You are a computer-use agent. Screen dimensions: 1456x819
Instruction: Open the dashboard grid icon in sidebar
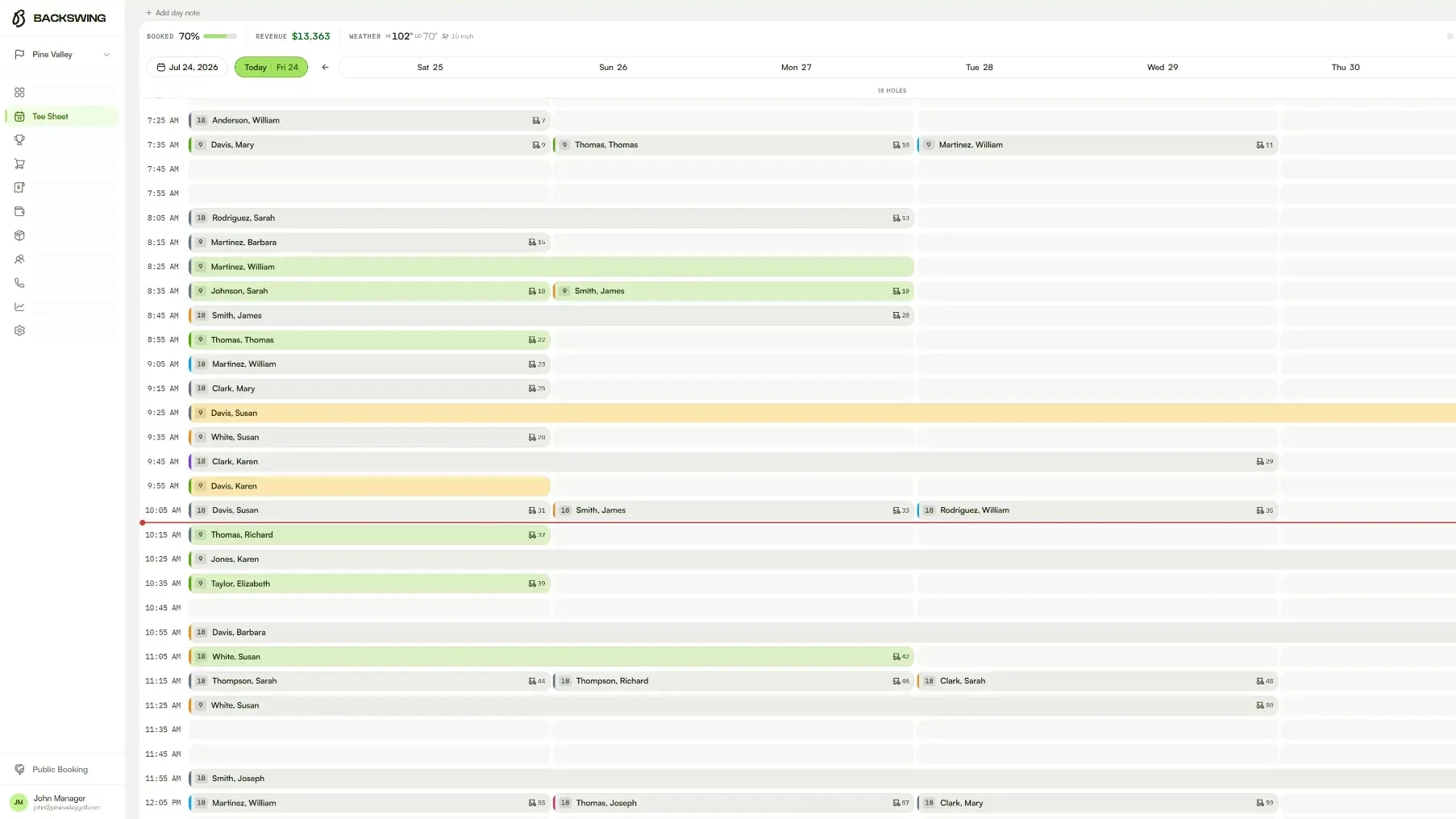tap(19, 93)
